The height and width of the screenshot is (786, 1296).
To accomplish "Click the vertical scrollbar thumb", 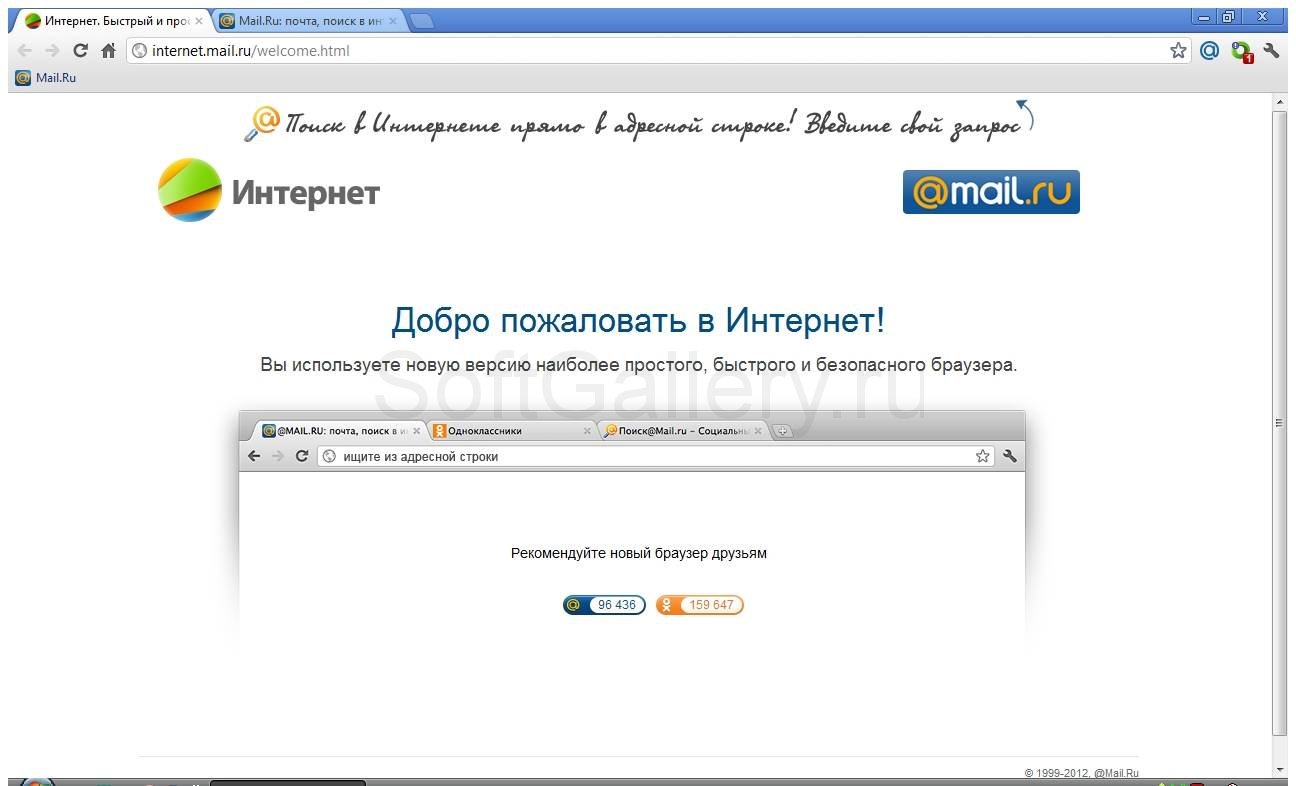I will click(x=1280, y=423).
